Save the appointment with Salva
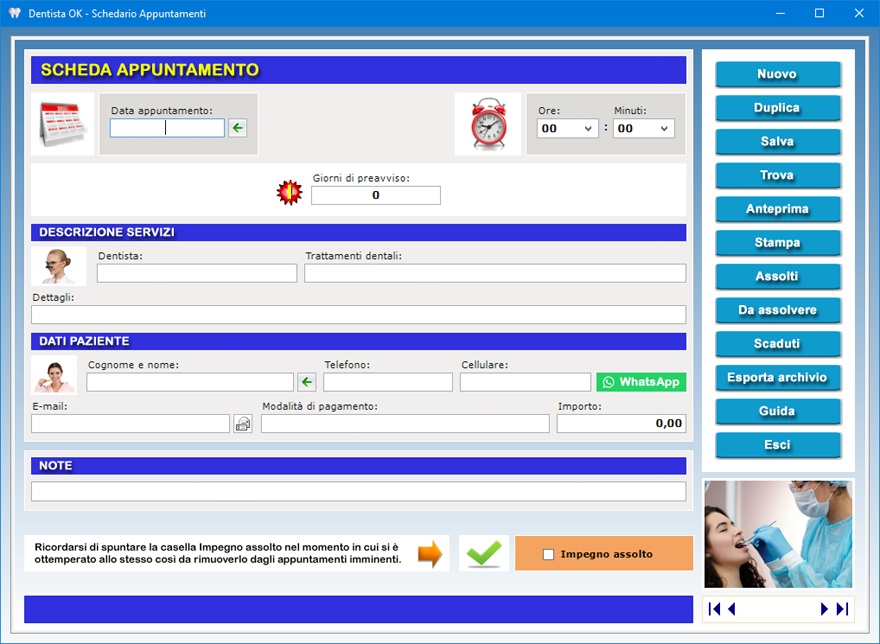Viewport: 880px width, 644px height. (778, 141)
